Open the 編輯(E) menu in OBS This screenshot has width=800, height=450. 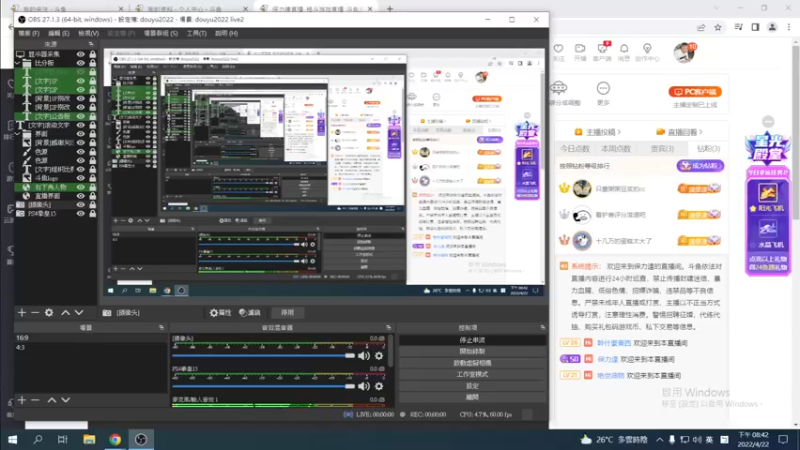coord(58,33)
